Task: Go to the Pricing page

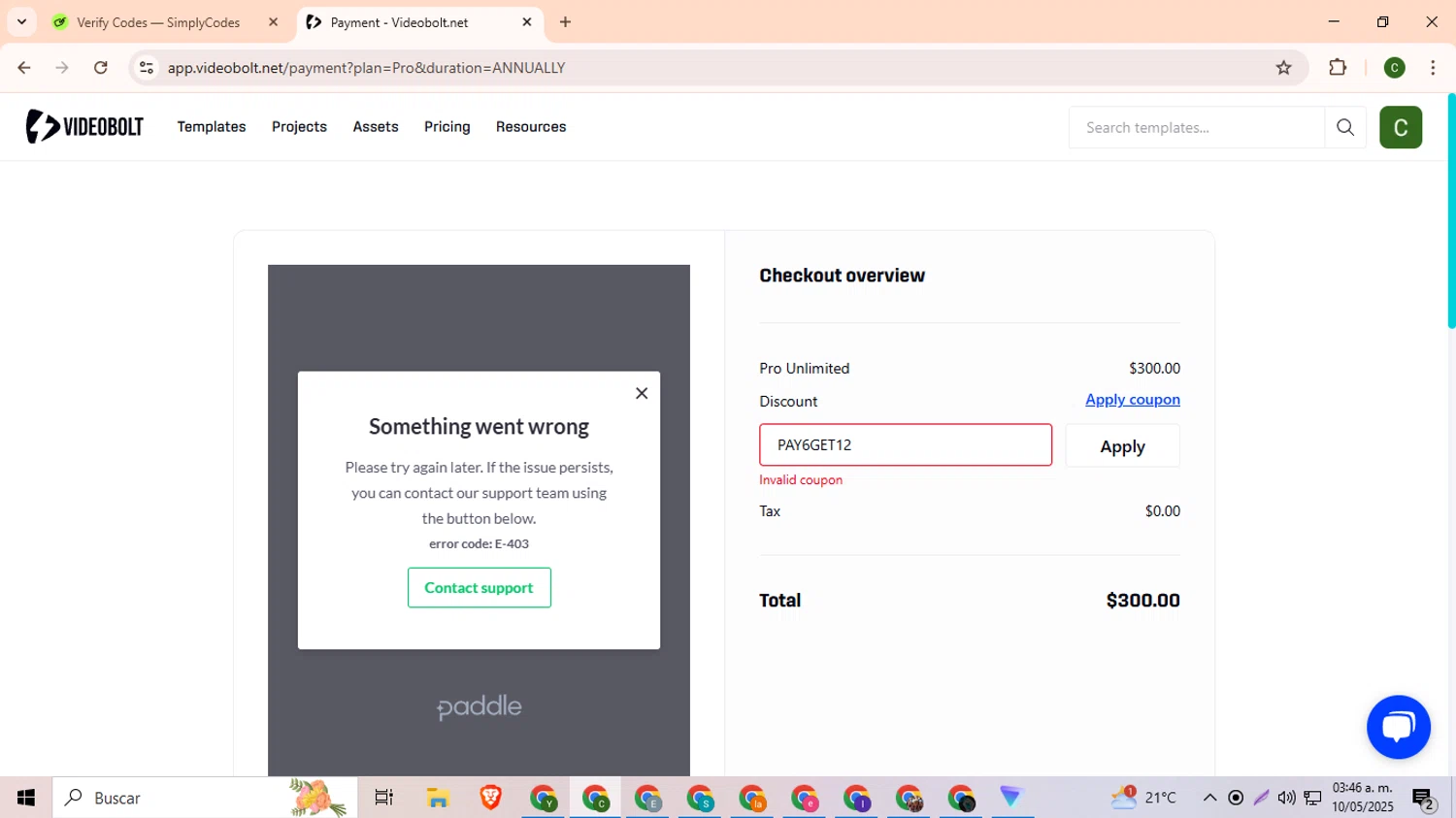Action: (447, 127)
